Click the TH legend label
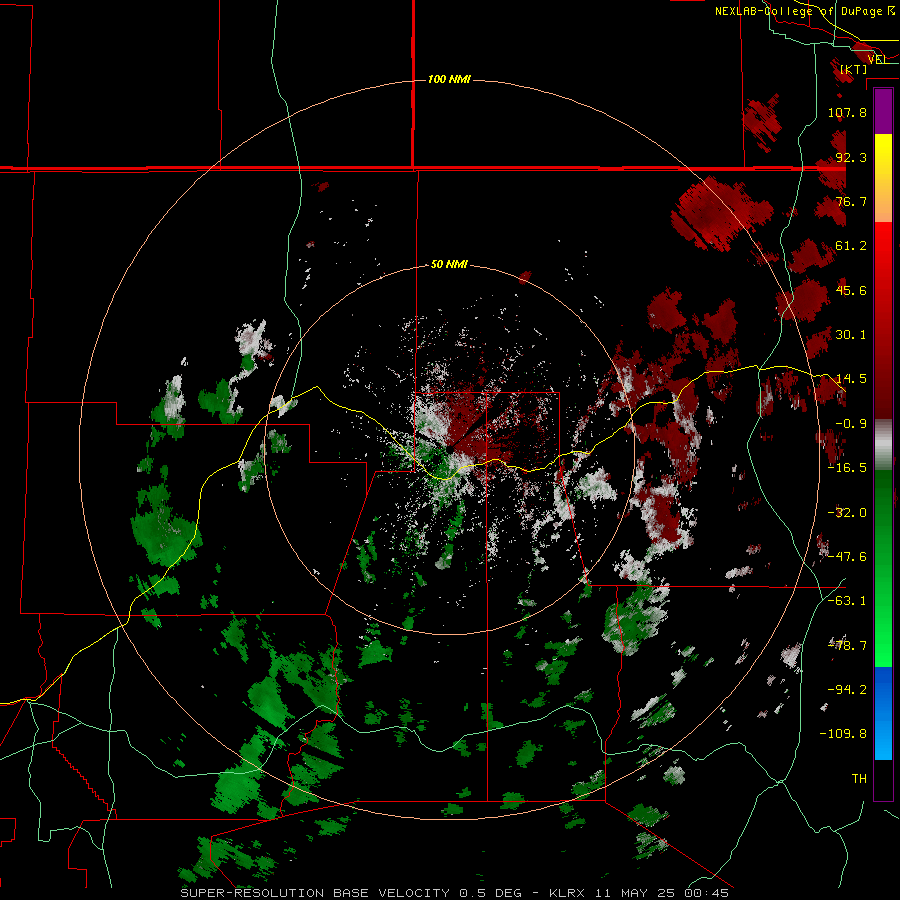Image resolution: width=900 pixels, height=900 pixels. point(859,779)
